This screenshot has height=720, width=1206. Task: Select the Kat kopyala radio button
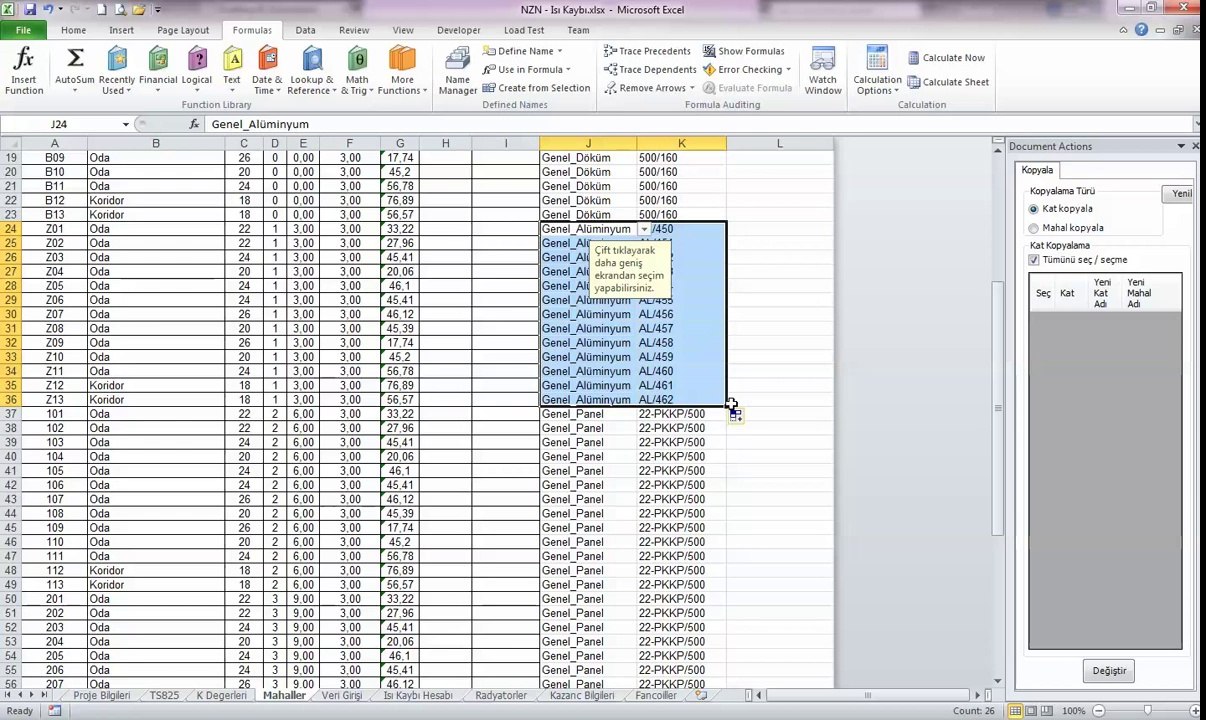[1034, 209]
